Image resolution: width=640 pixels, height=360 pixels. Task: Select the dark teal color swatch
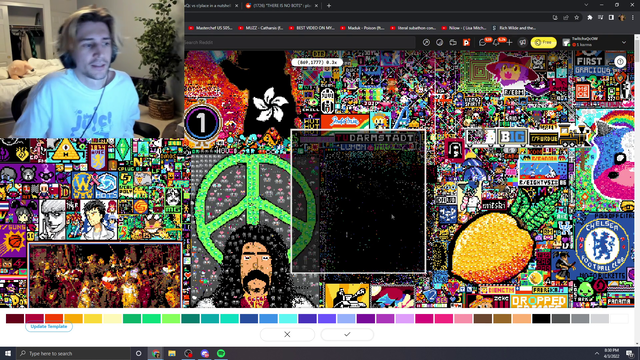(191, 318)
